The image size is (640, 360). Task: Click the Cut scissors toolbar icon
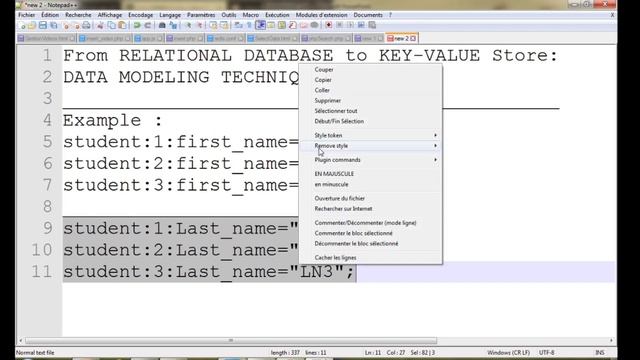pyautogui.click(x=100, y=25)
